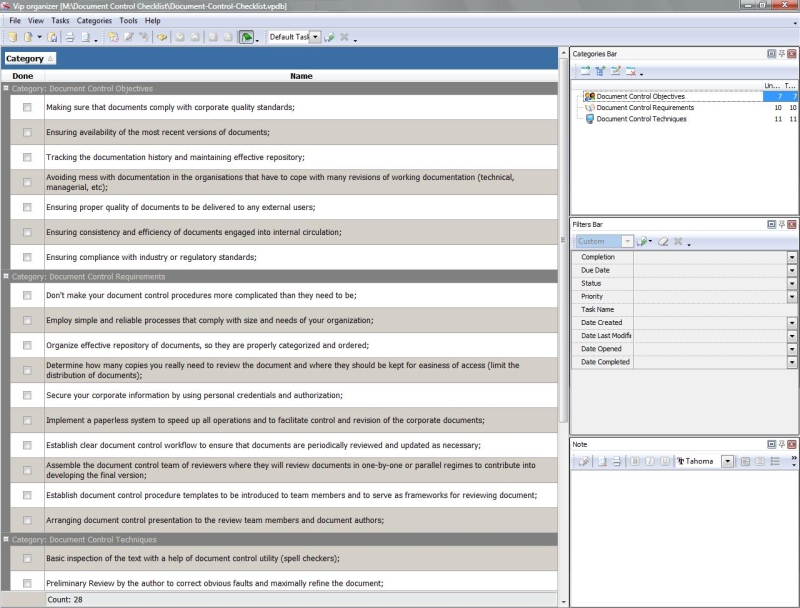Click the print icon in Note toolbar
800x608 pixels.
tap(617, 461)
